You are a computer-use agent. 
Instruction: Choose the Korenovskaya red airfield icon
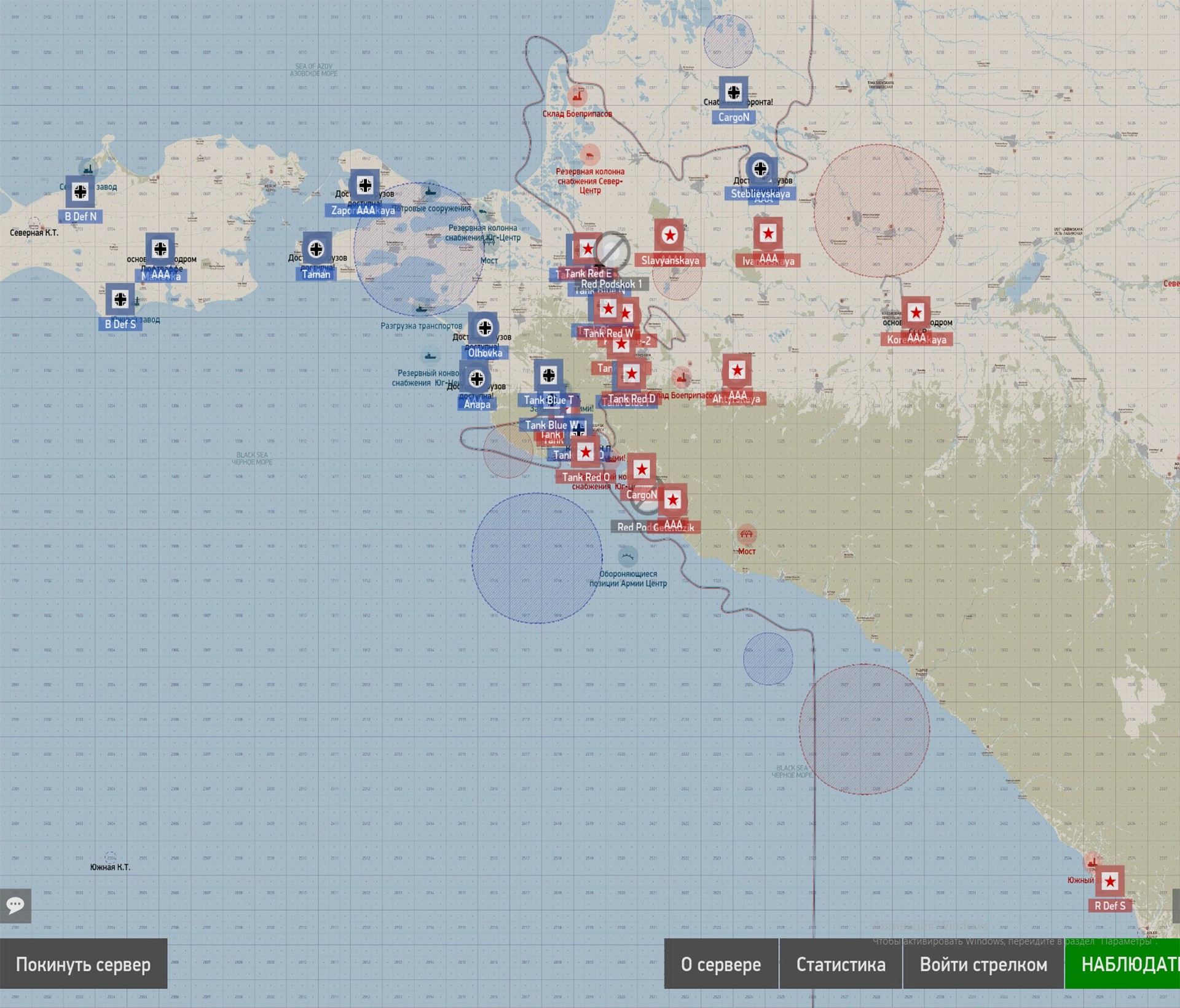916,313
